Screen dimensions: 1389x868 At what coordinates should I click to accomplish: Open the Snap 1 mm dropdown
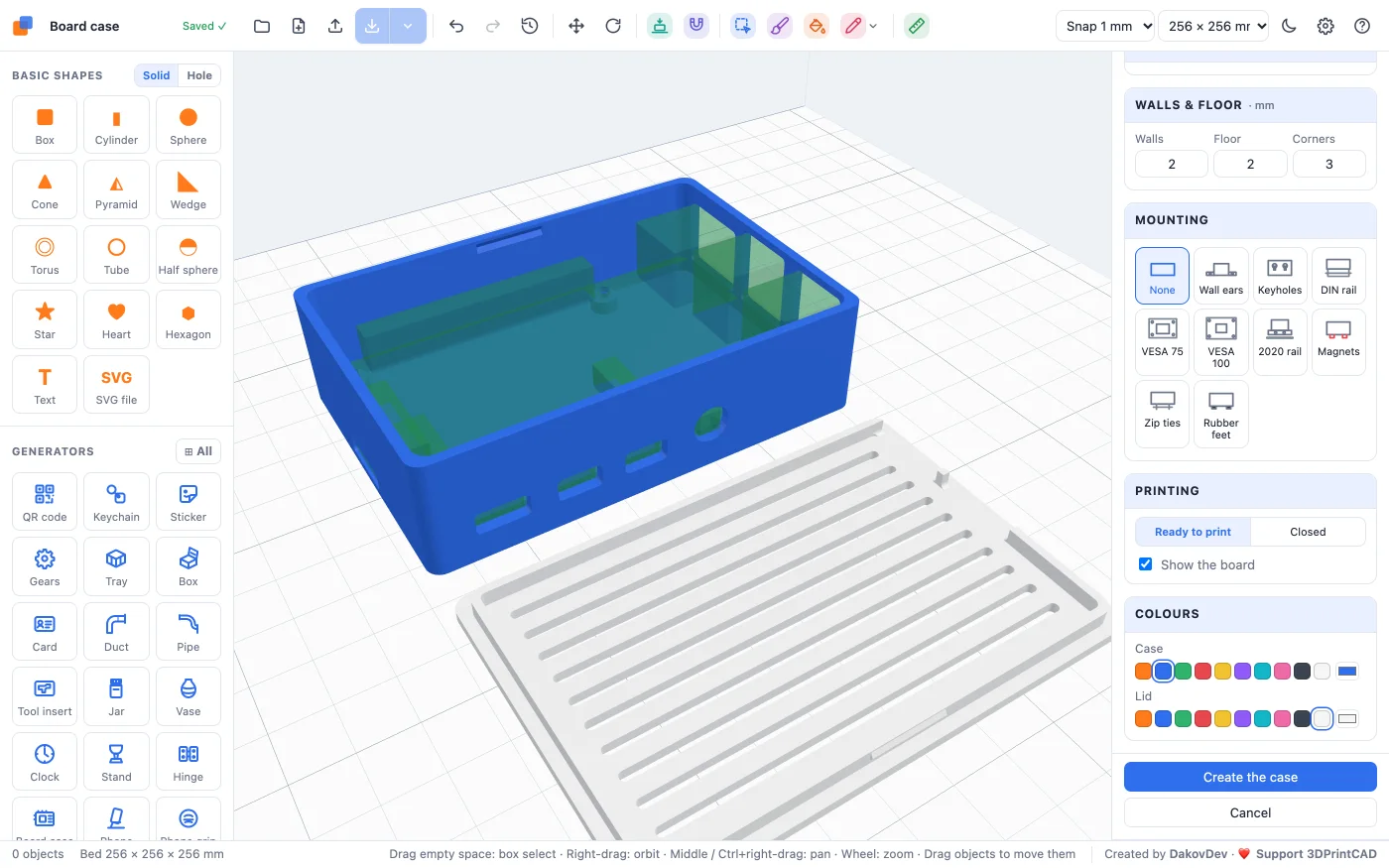1105,26
